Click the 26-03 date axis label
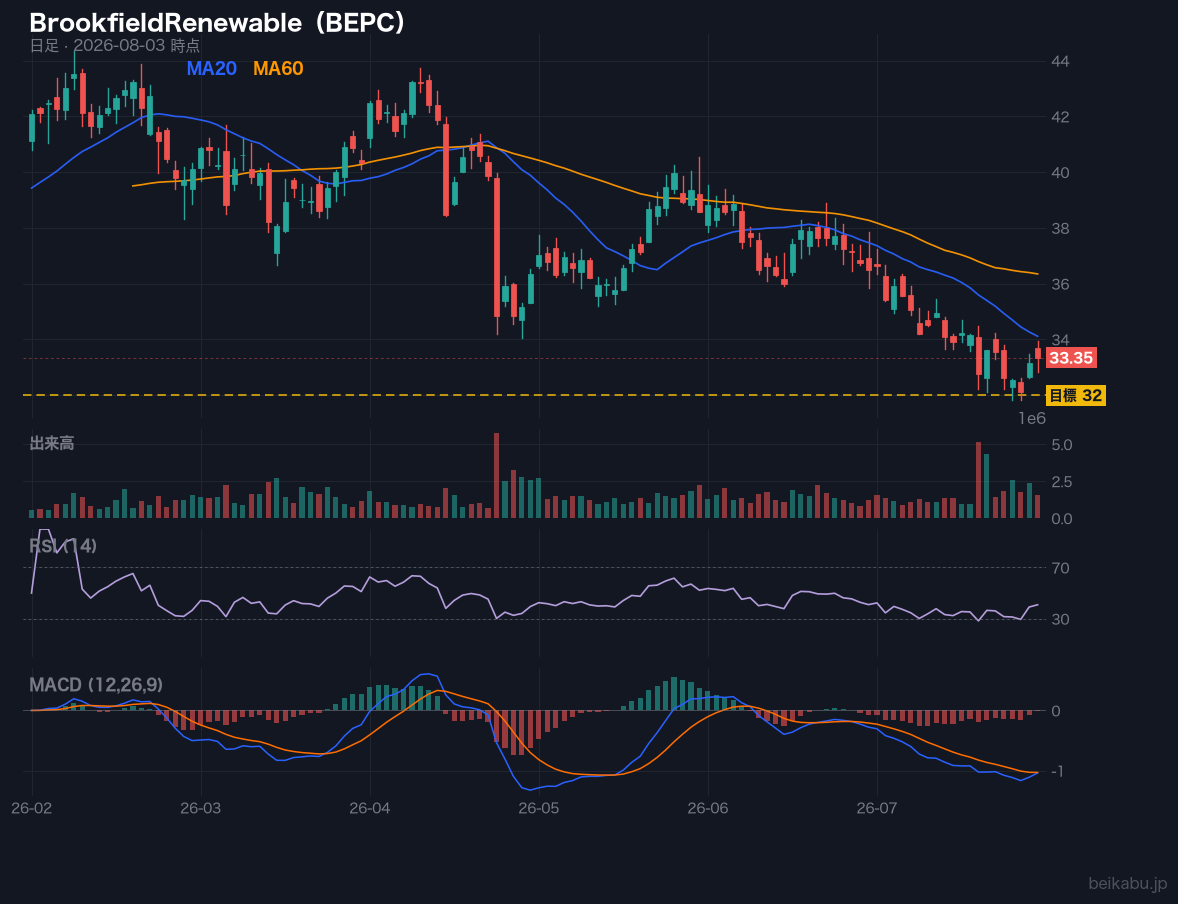The image size is (1178, 904). [201, 809]
